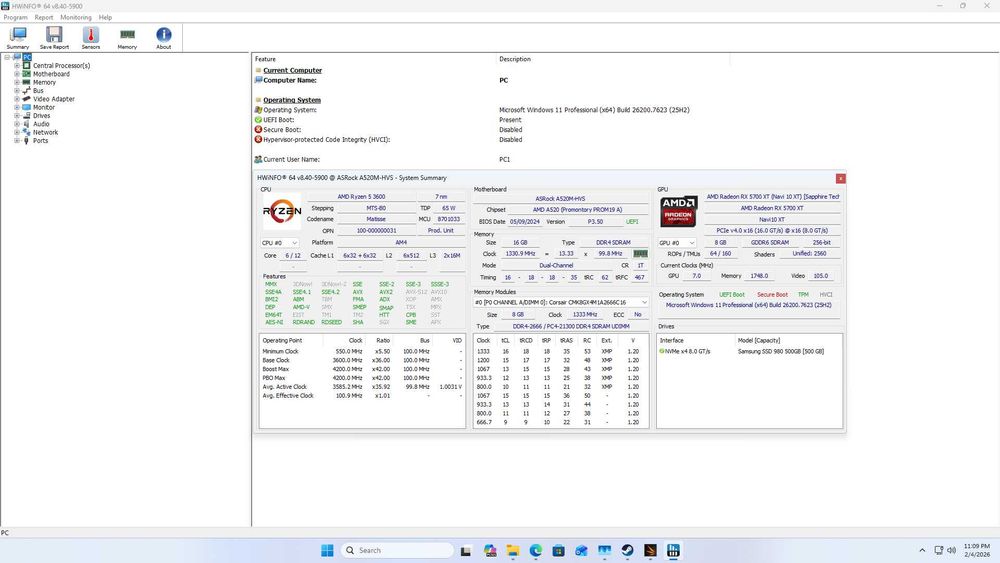Click the Current Computer heading
The width and height of the screenshot is (1000, 563).
click(293, 70)
